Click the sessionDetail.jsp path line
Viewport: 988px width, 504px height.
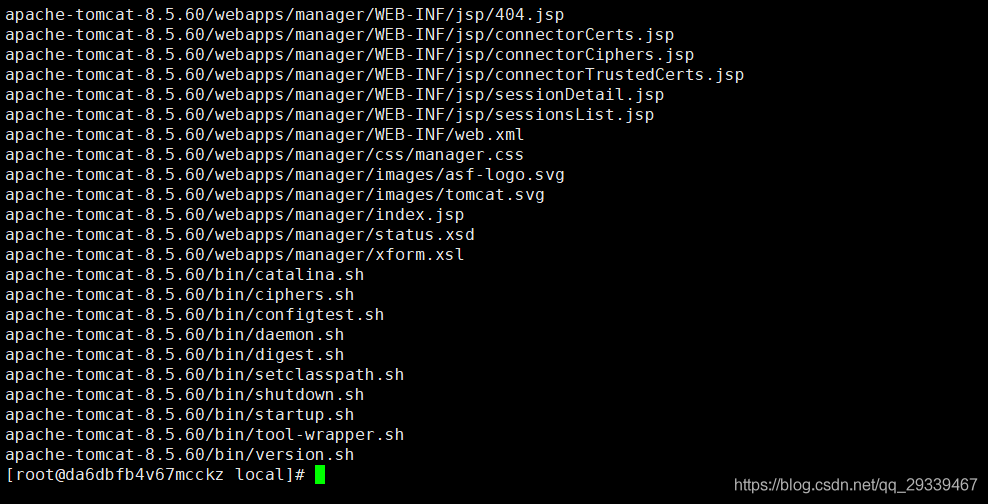[335, 94]
